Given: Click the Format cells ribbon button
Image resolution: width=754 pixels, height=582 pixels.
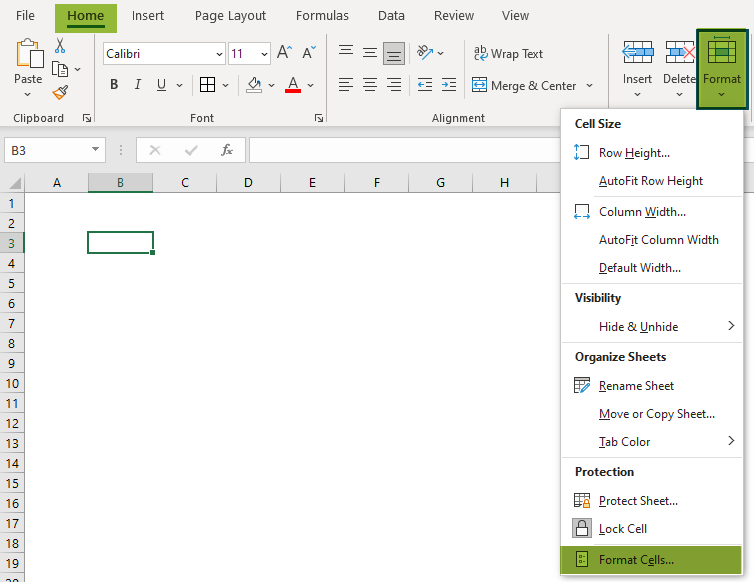Looking at the screenshot, I should pos(722,69).
